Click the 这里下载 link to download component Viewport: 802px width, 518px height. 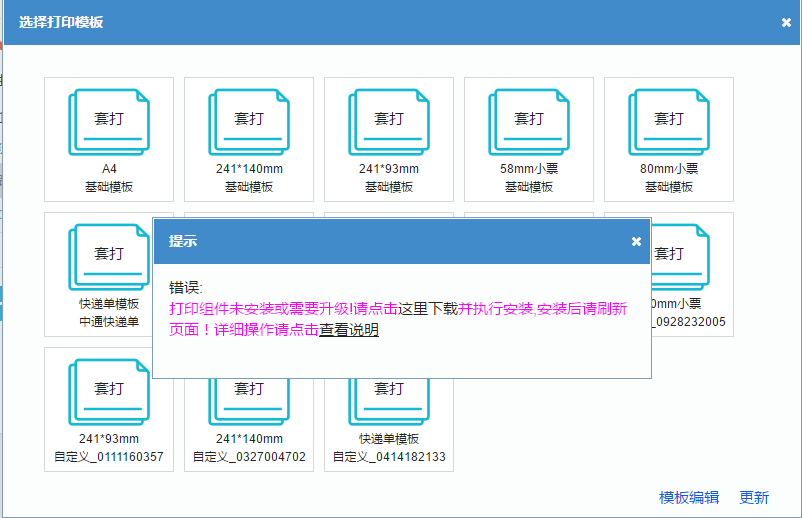[428, 309]
